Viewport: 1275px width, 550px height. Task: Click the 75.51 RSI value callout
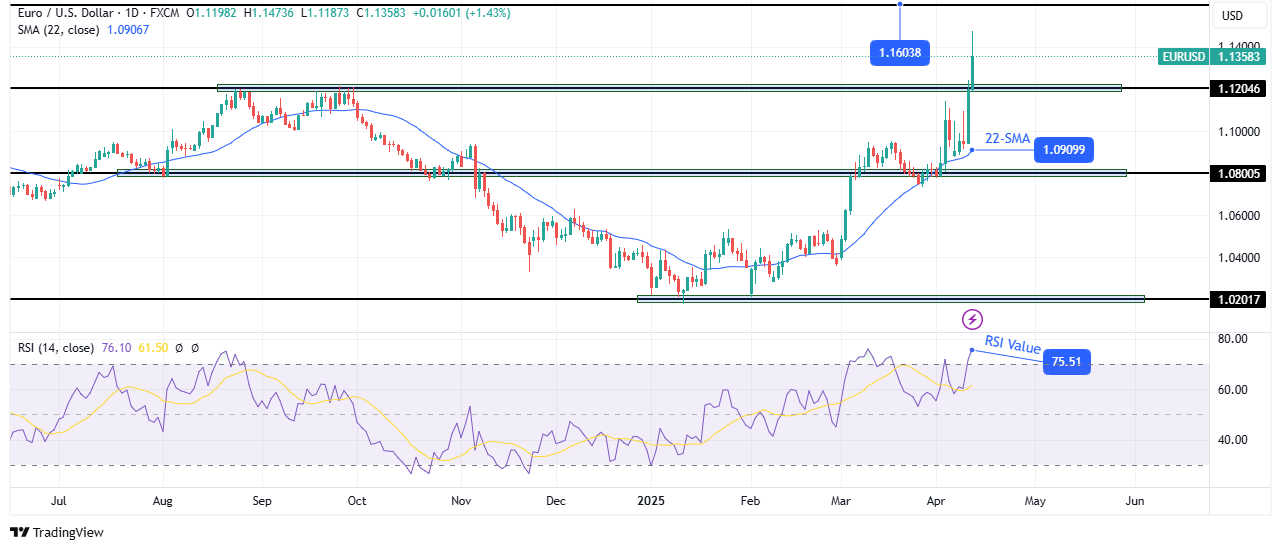coord(1066,363)
